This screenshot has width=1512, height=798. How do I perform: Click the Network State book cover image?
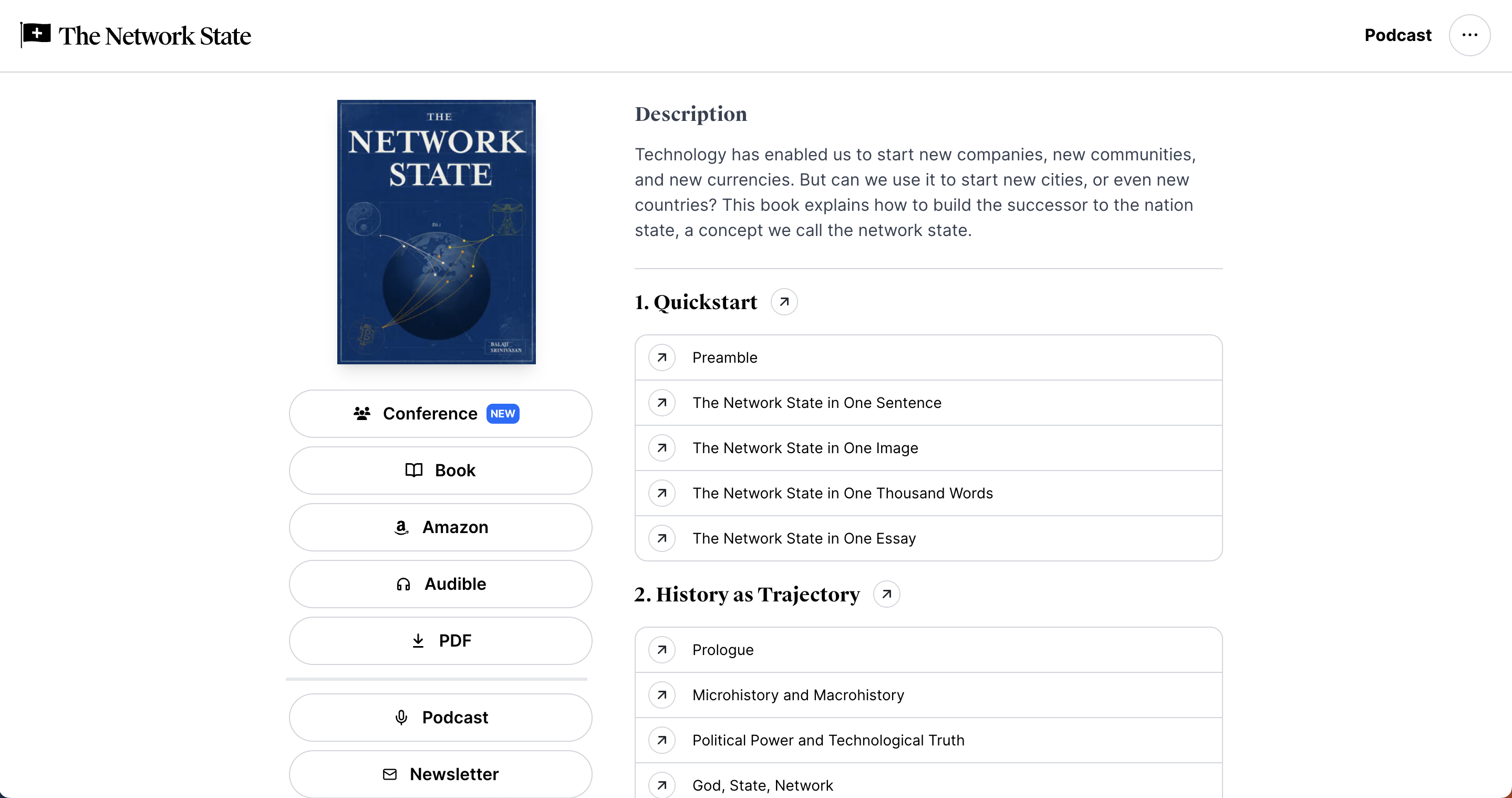pos(436,232)
